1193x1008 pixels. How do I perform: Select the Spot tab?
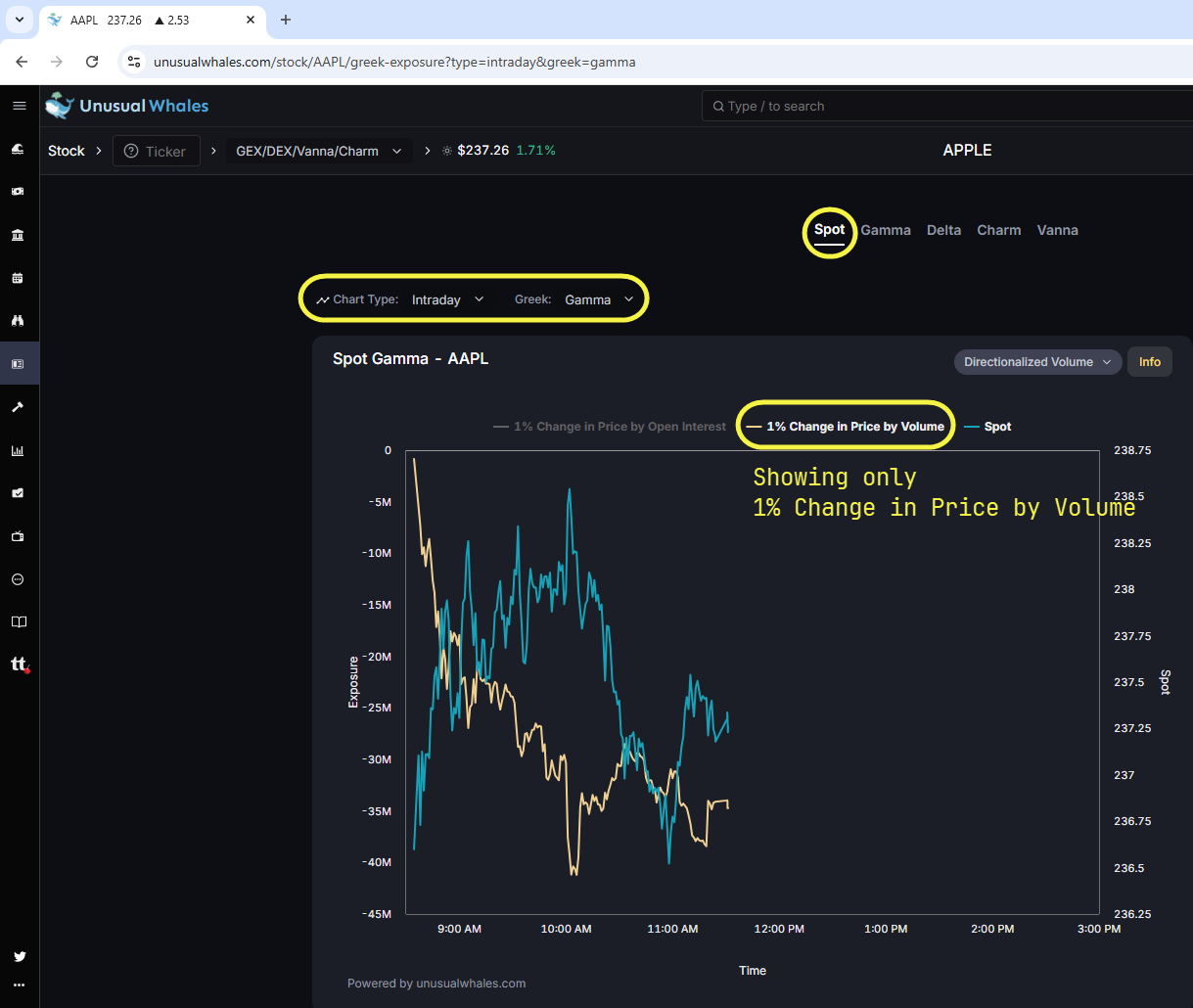point(829,230)
